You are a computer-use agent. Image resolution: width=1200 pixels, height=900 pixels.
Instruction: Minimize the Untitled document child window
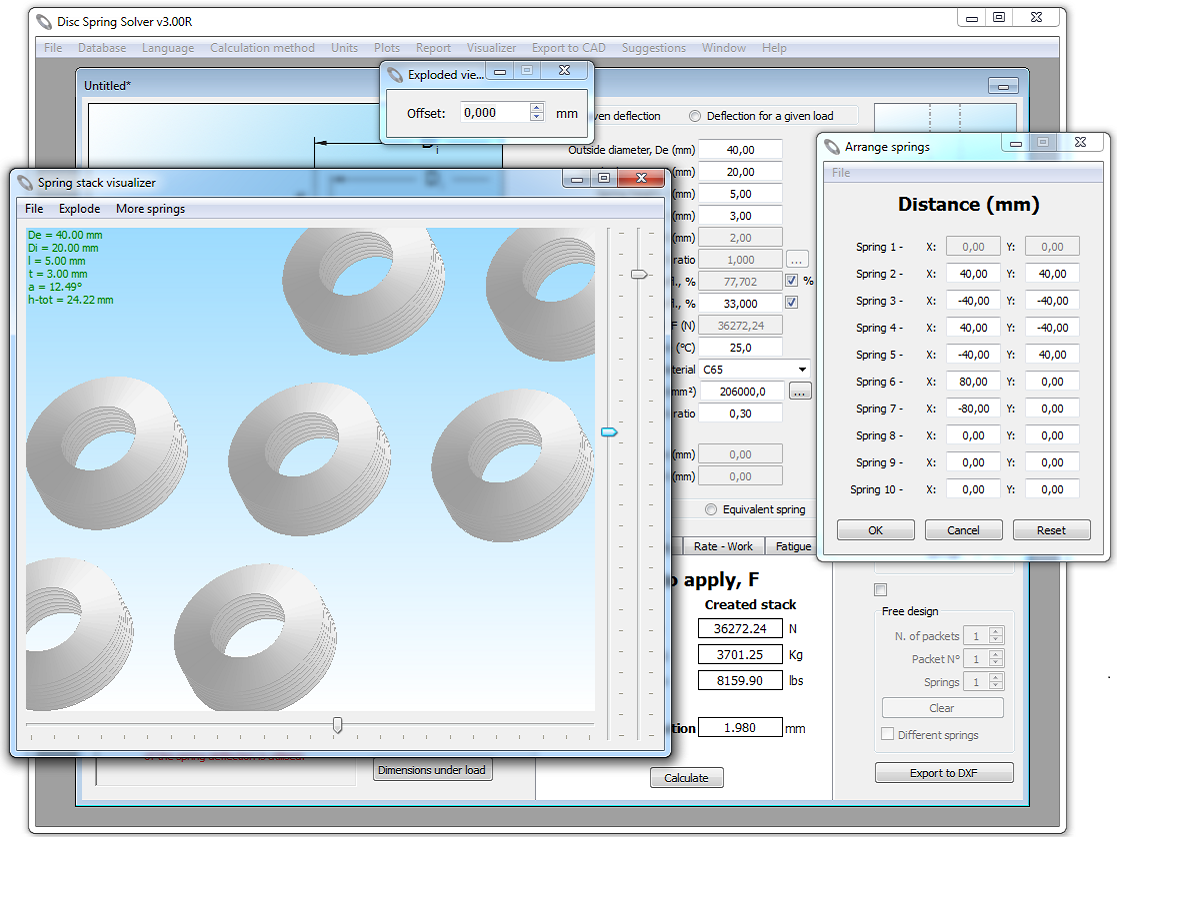tap(1003, 86)
